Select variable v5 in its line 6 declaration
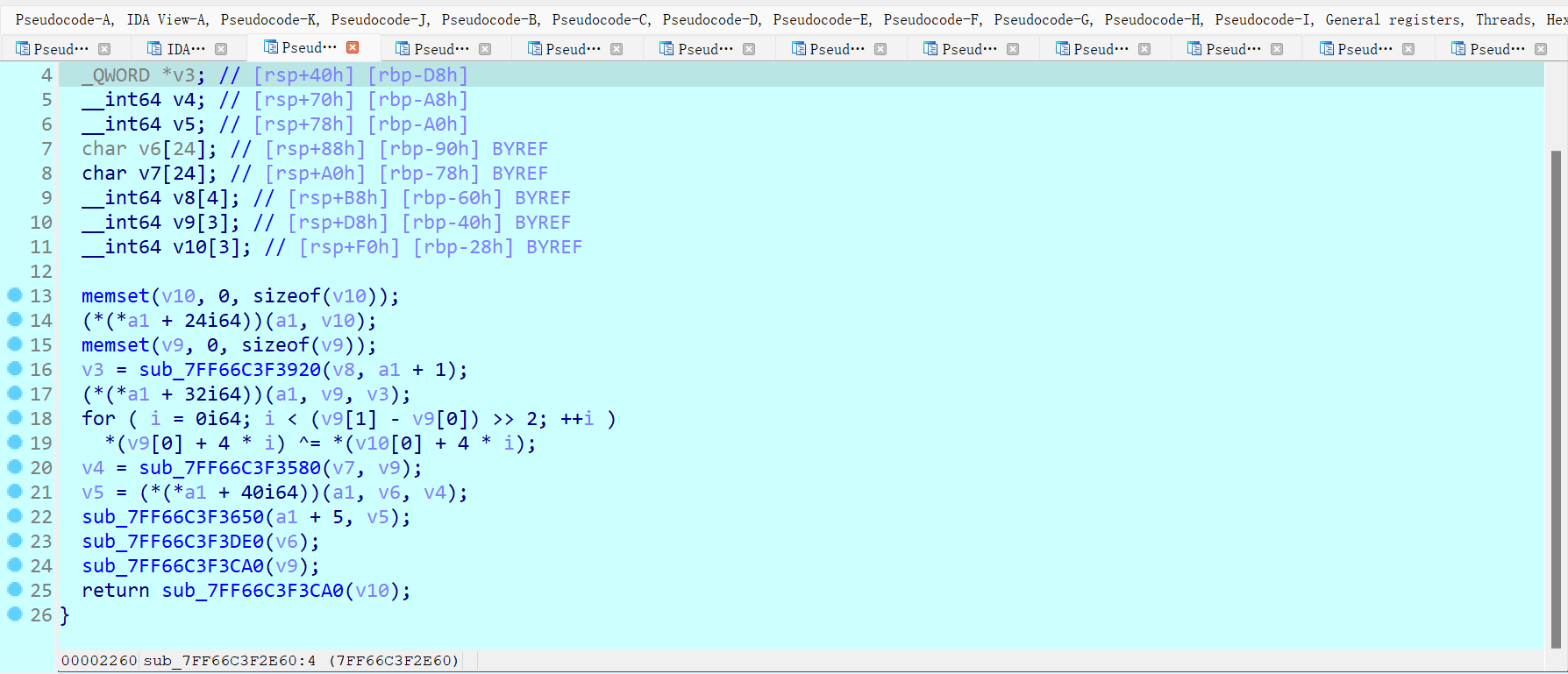 (184, 124)
